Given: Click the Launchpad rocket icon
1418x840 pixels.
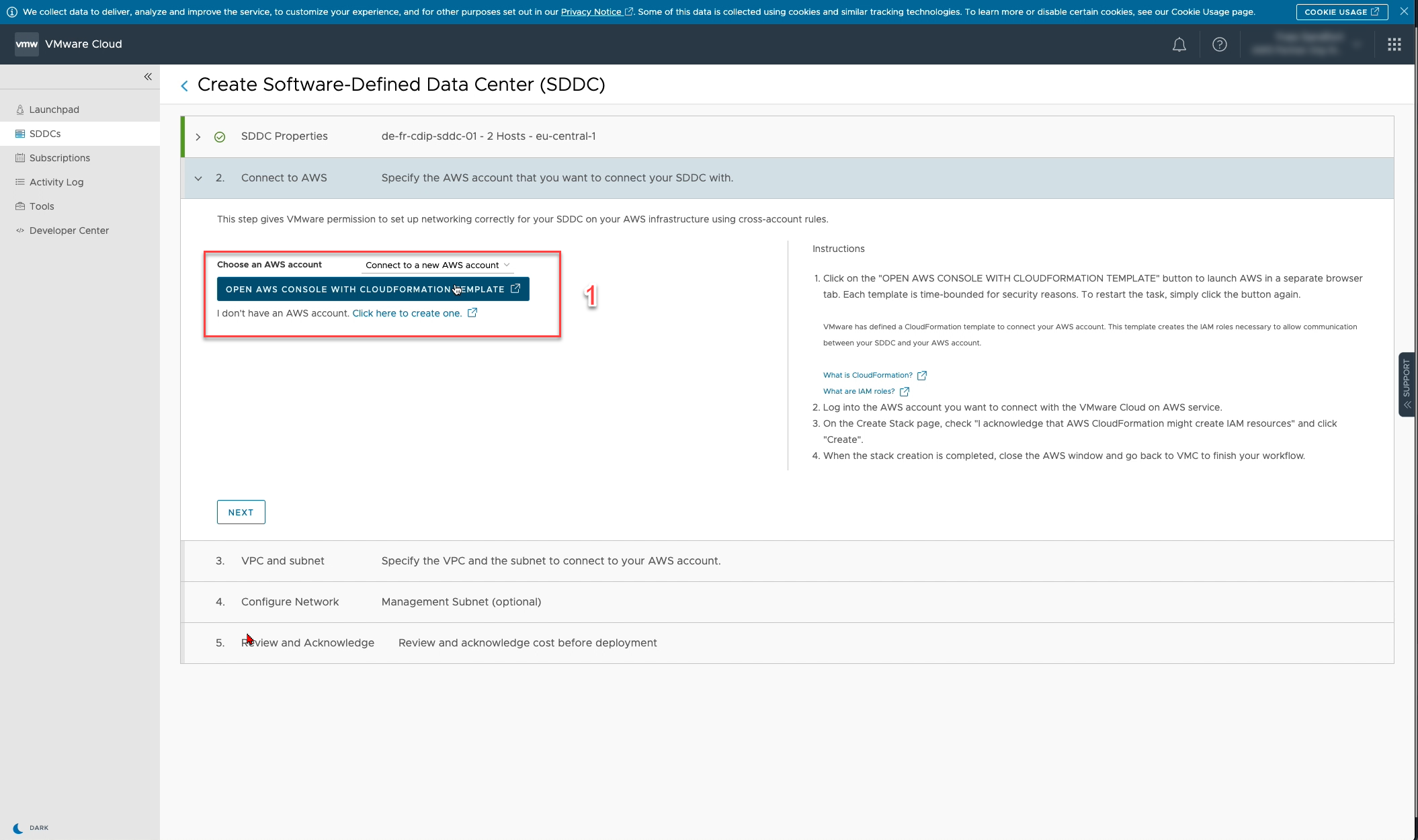Looking at the screenshot, I should (x=20, y=110).
